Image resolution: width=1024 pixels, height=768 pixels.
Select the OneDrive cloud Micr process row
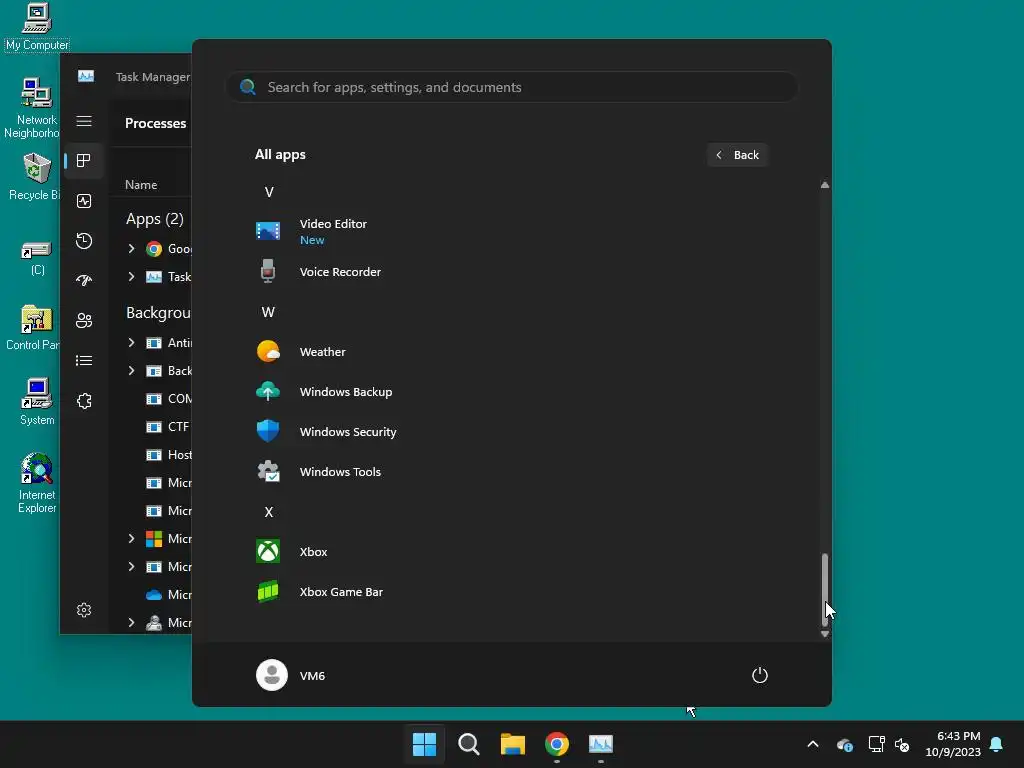152,595
